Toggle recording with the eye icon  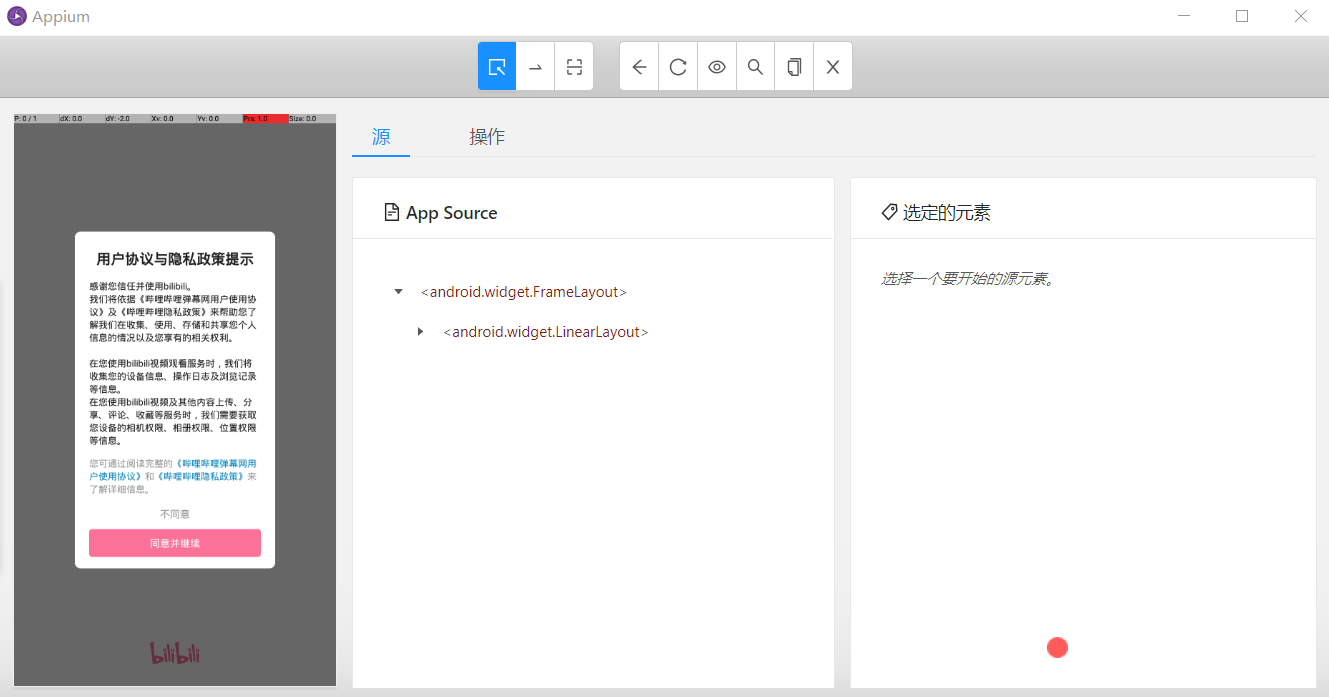tap(717, 67)
